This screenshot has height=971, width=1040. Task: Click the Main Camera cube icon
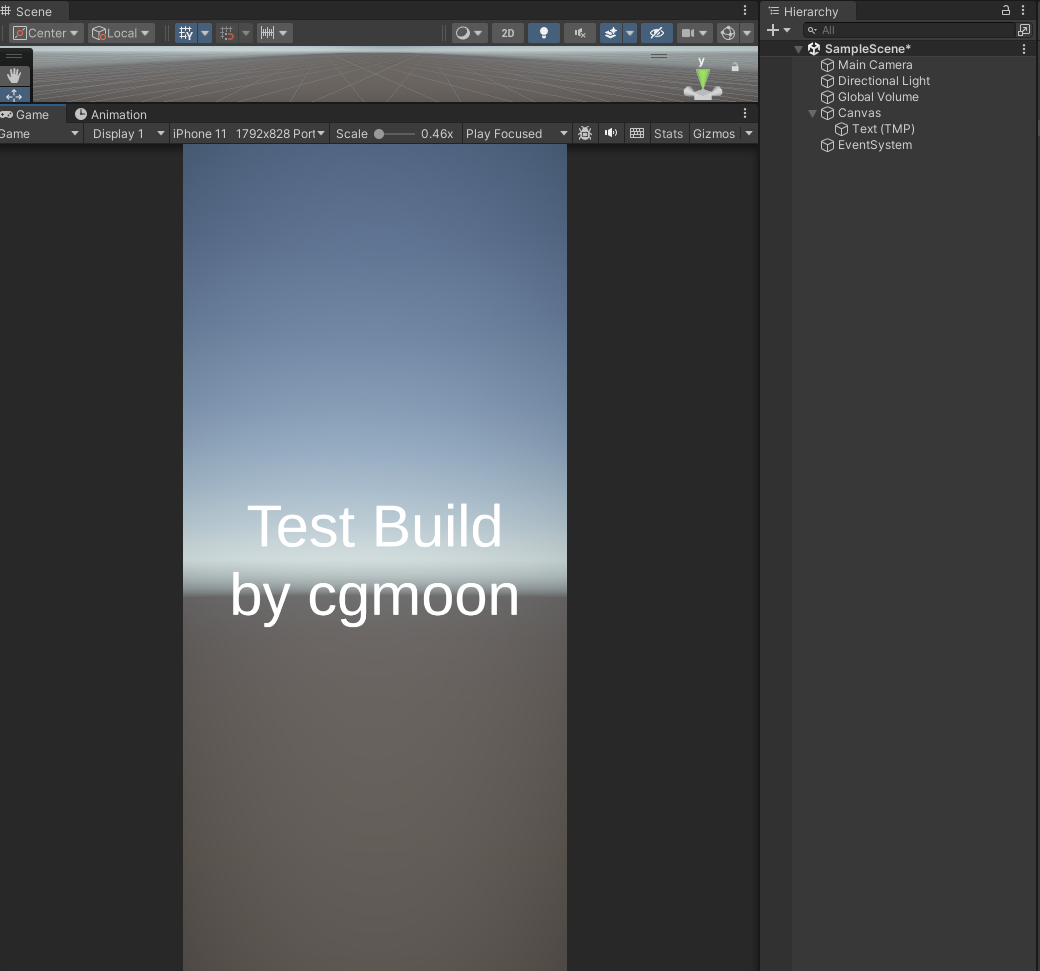click(x=827, y=65)
